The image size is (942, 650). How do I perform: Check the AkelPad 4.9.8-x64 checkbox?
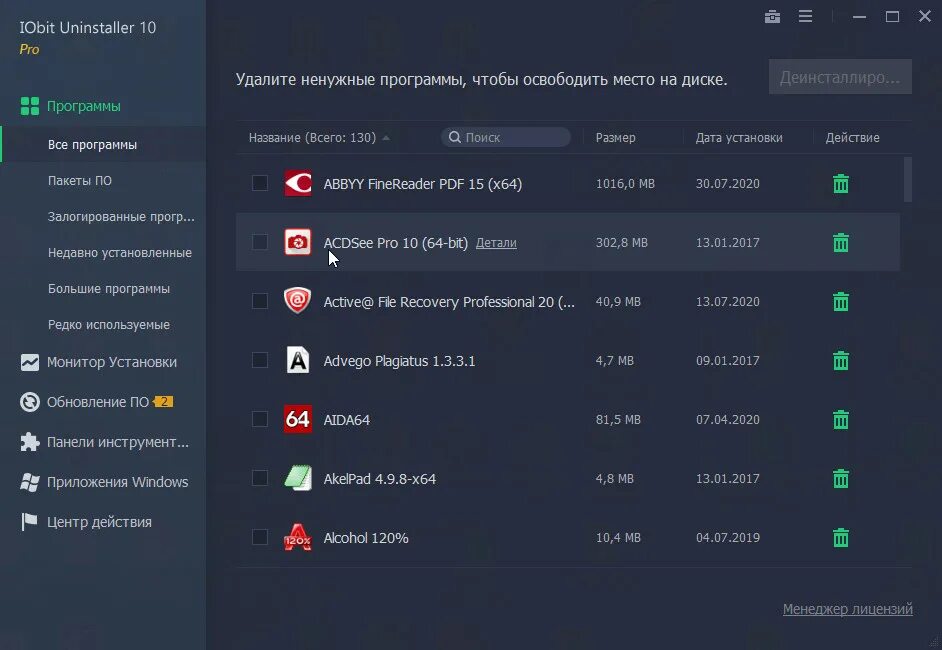point(260,478)
